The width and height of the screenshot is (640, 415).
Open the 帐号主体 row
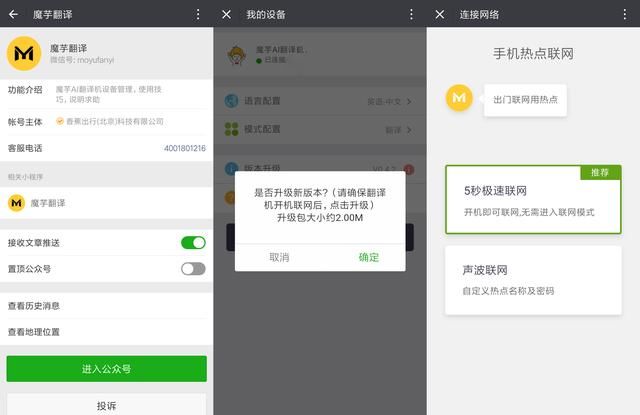106,122
